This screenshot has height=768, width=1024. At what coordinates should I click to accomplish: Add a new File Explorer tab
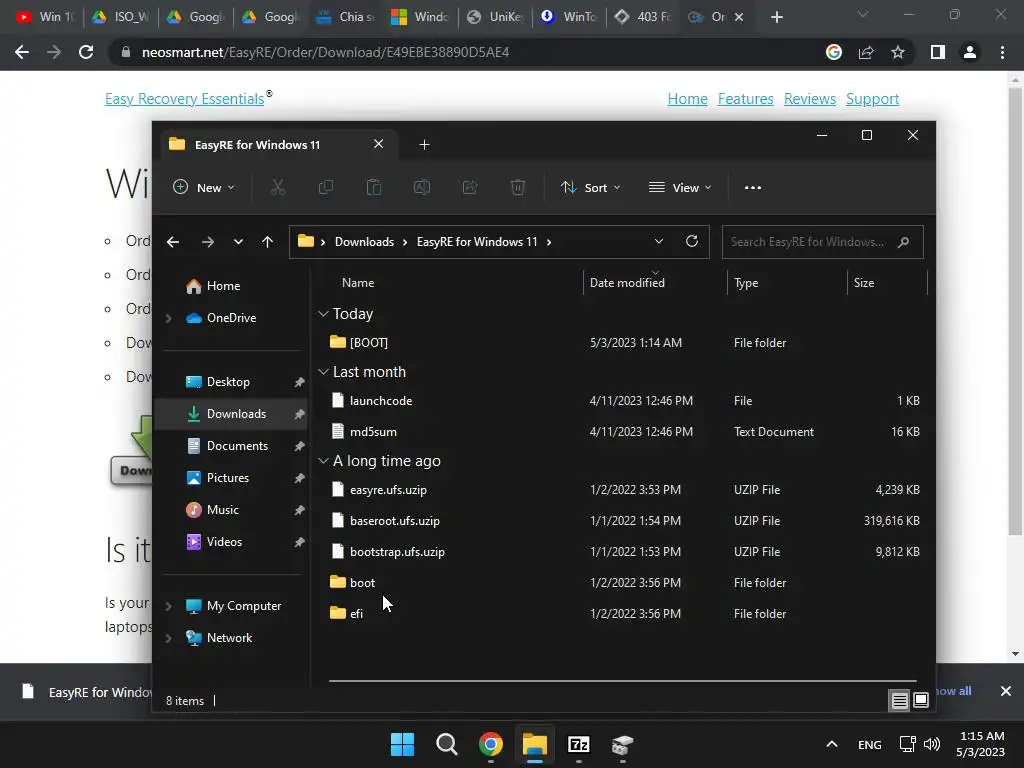point(424,144)
